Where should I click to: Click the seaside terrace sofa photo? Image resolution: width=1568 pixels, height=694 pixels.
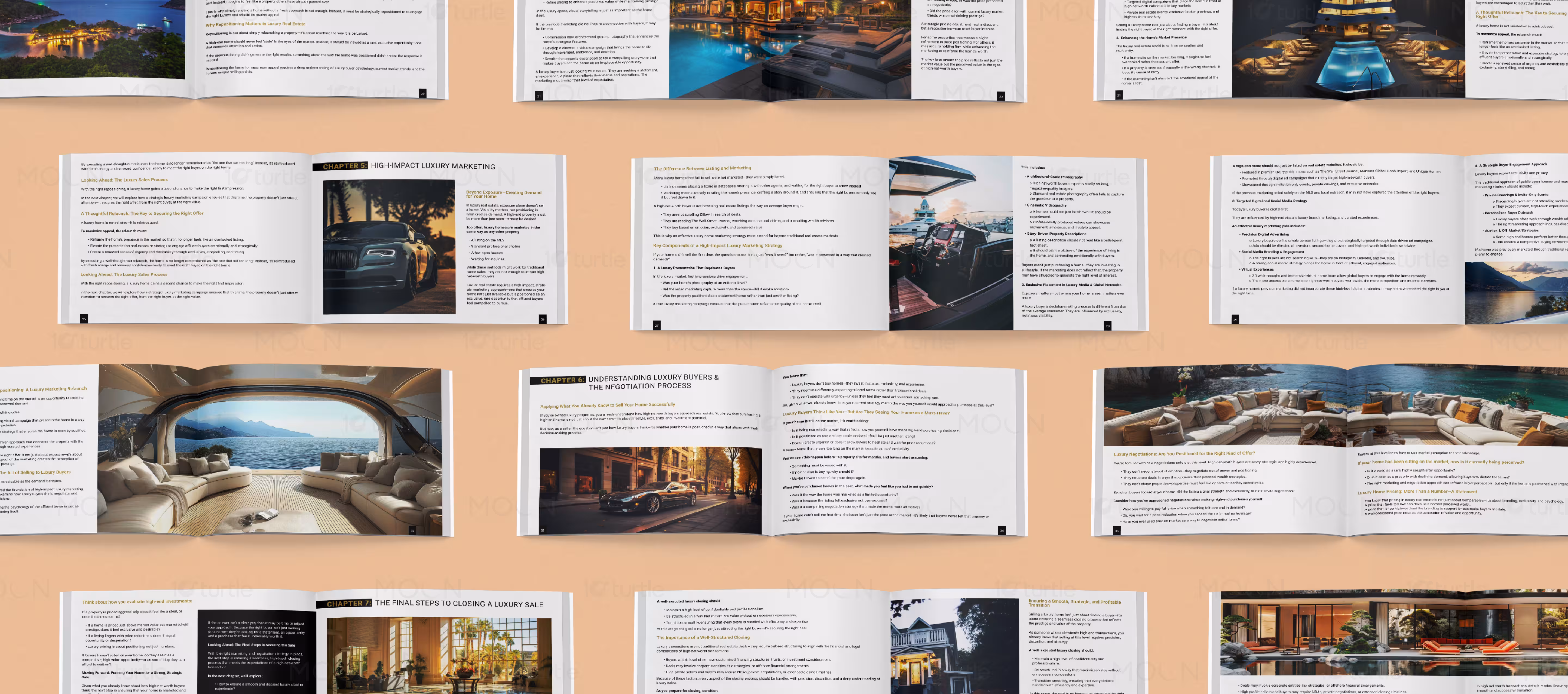click(x=1336, y=406)
